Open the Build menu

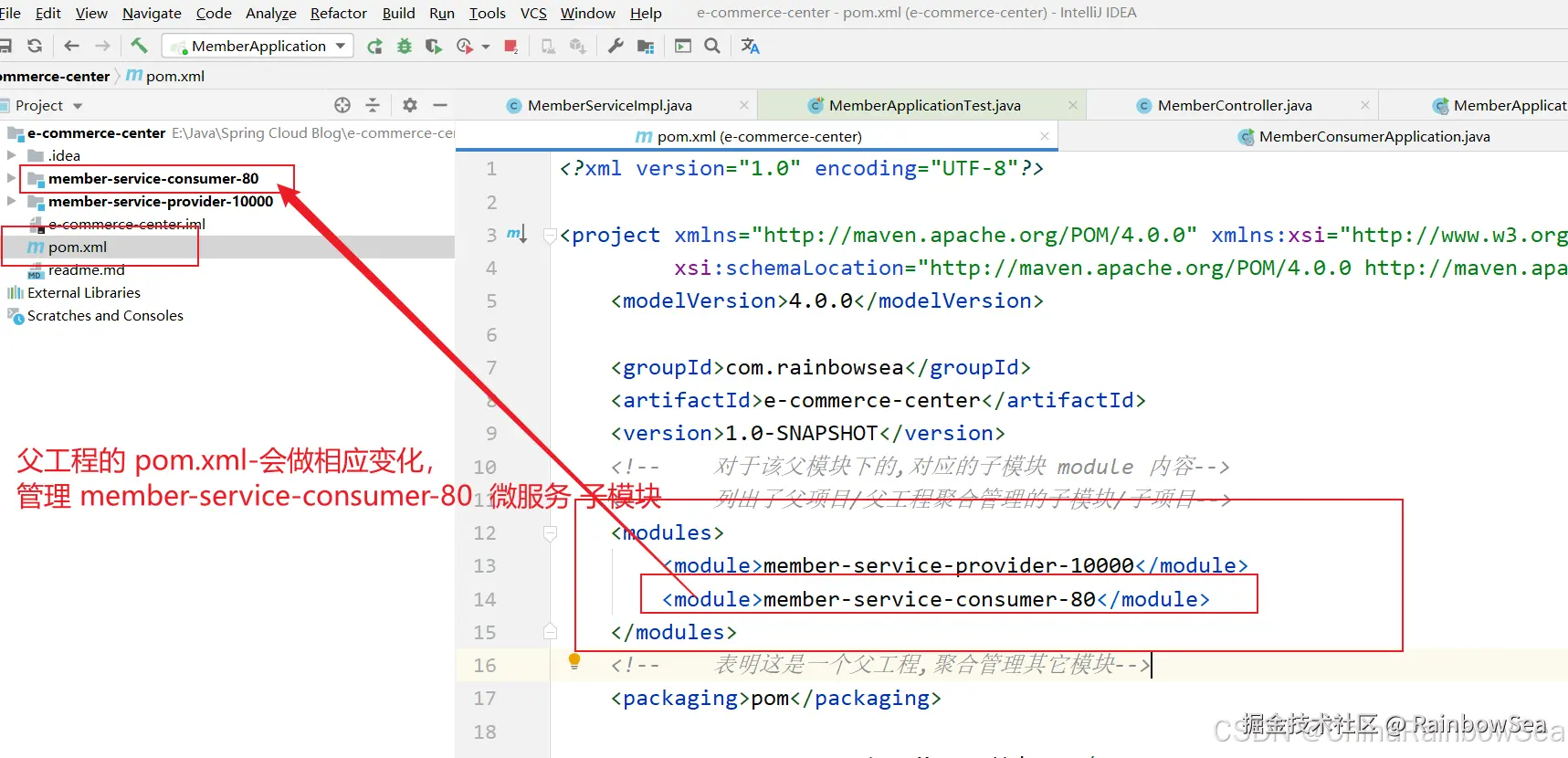tap(398, 13)
